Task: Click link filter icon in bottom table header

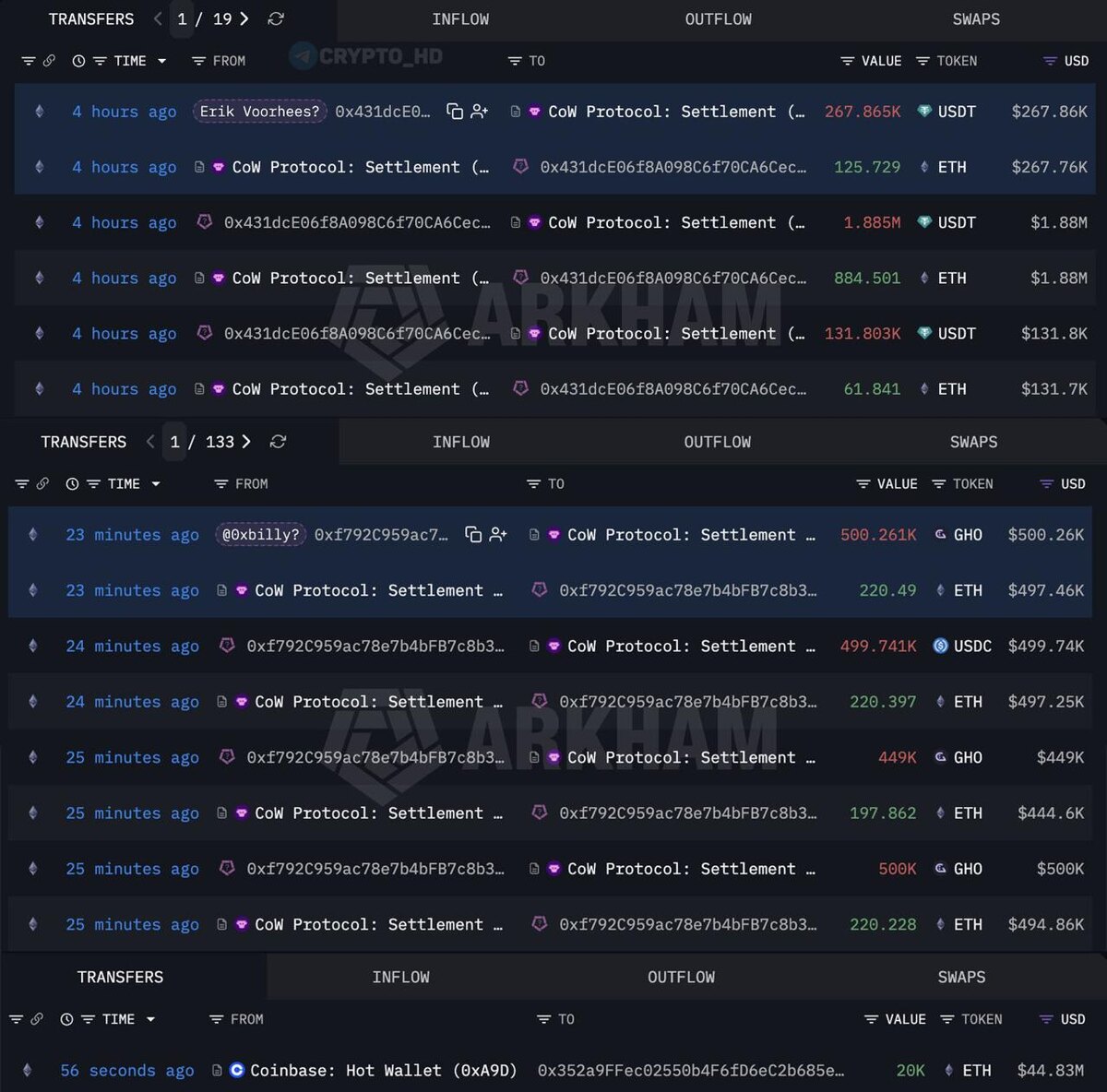Action: coord(37,1019)
